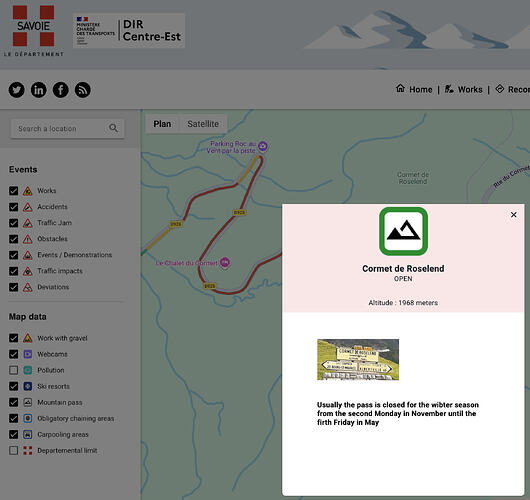This screenshot has width=530, height=500.
Task: Open the Works menu item
Action: [x=463, y=89]
